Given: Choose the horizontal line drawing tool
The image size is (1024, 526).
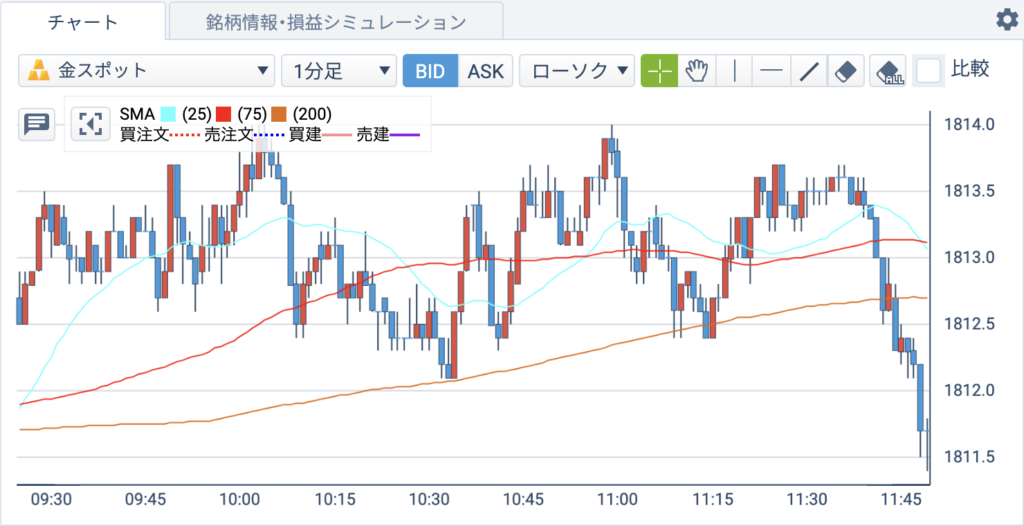Looking at the screenshot, I should (771, 71).
